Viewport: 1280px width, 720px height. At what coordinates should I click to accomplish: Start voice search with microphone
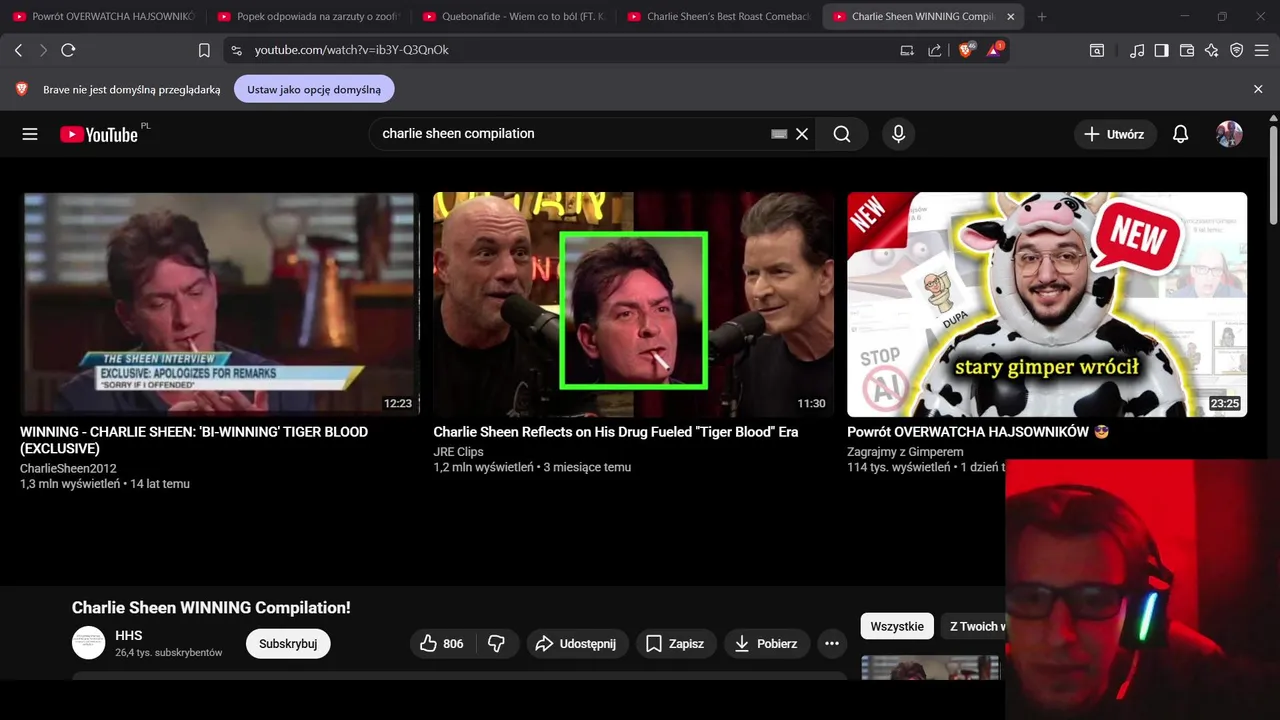tap(898, 134)
